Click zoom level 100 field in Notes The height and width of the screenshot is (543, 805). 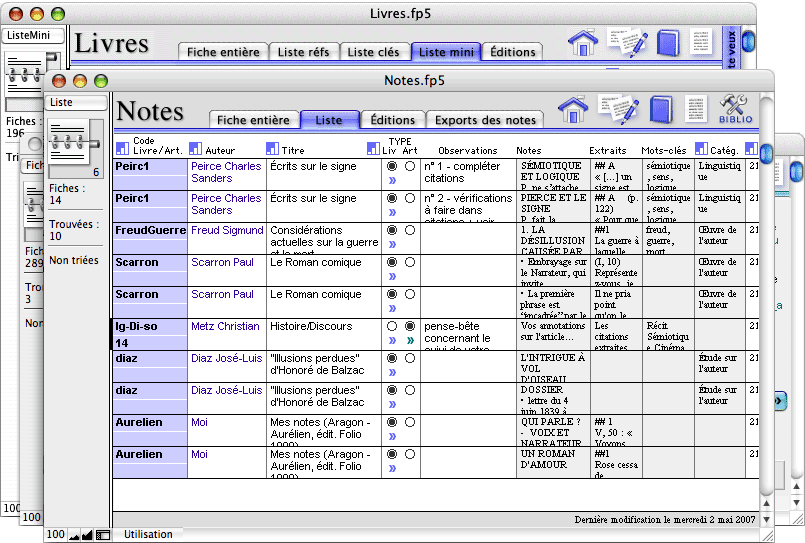coord(56,534)
